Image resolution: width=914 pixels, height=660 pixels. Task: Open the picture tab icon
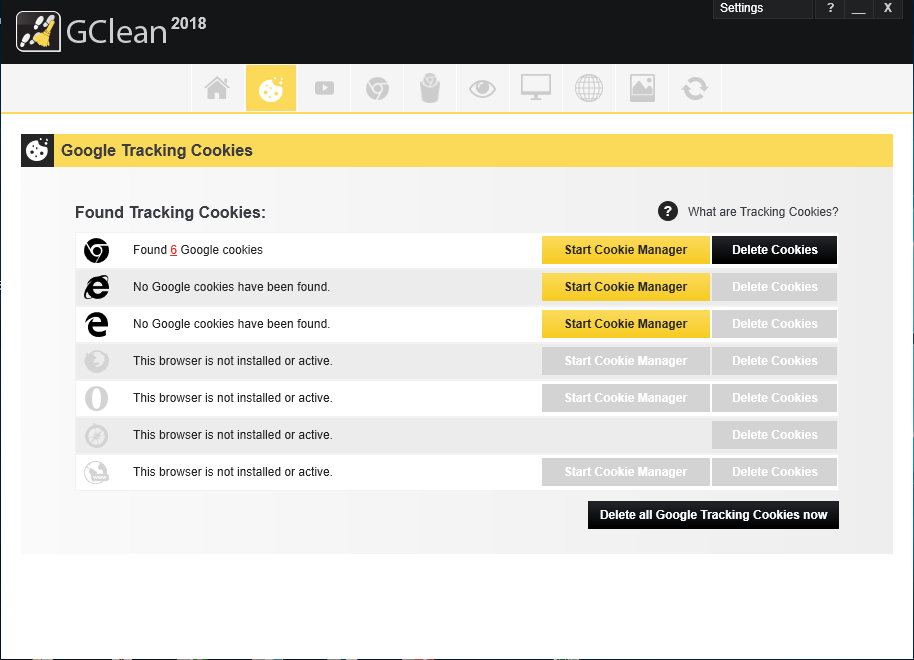coord(642,89)
